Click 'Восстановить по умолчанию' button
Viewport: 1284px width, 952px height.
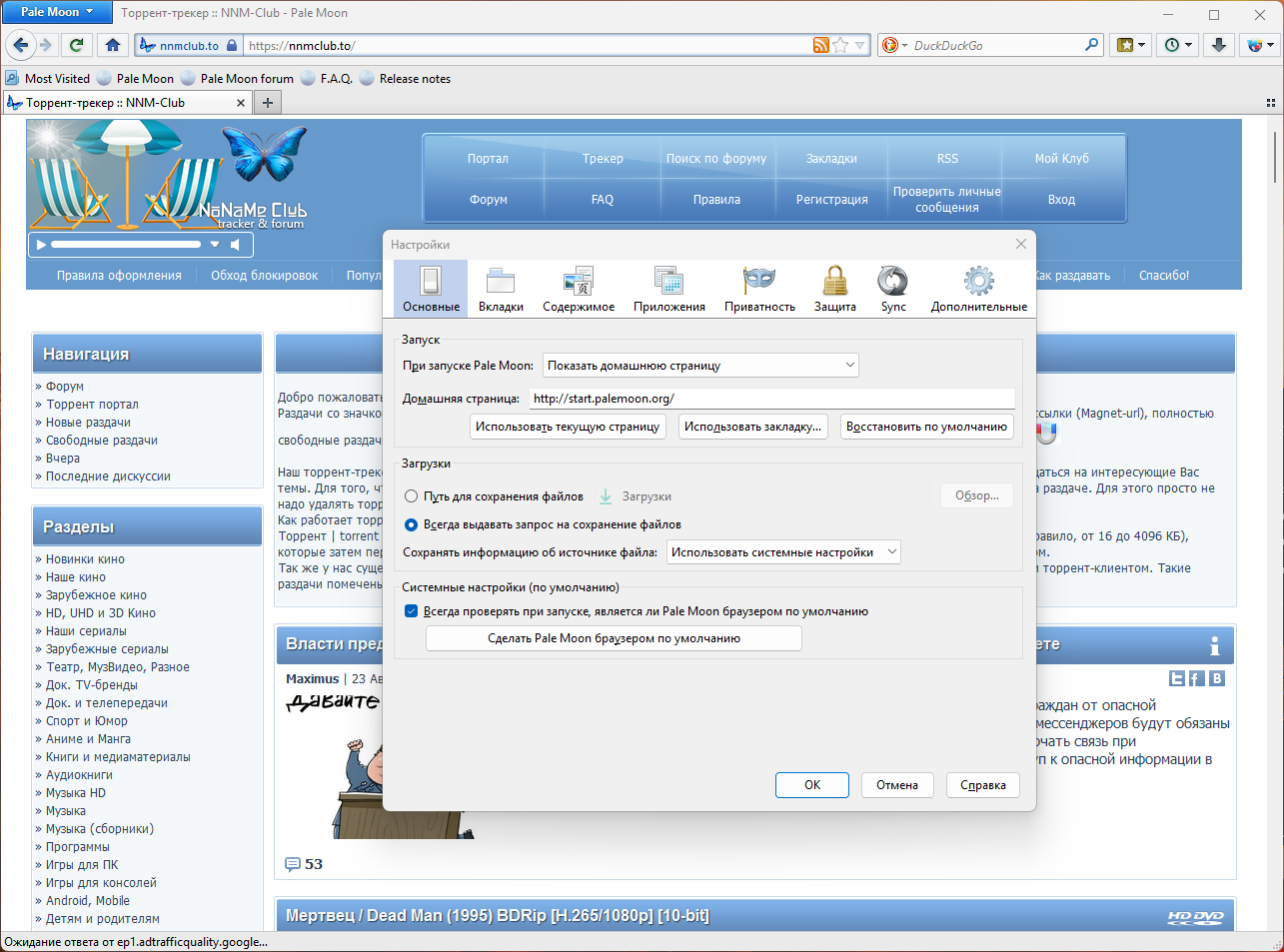click(x=926, y=427)
